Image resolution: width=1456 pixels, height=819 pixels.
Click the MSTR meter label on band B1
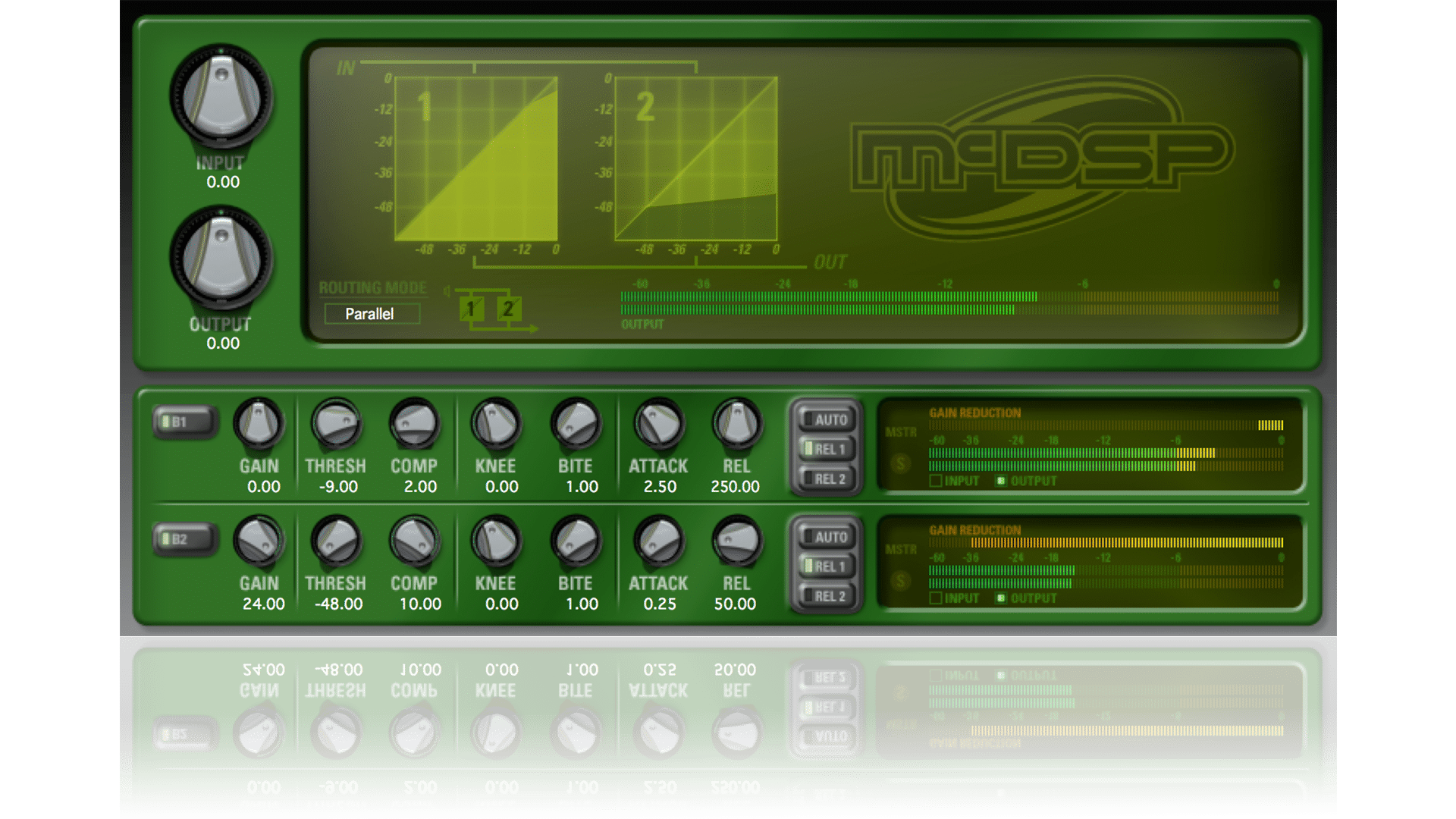(x=902, y=432)
